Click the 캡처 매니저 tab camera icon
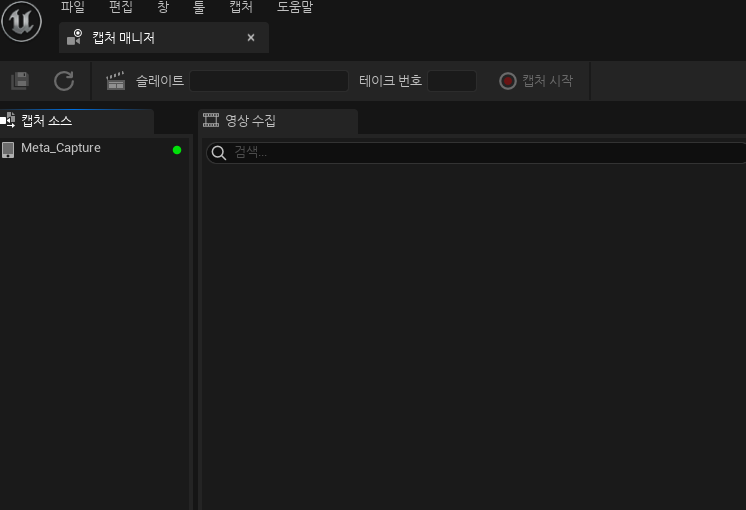Image resolution: width=746 pixels, height=510 pixels. coord(75,38)
